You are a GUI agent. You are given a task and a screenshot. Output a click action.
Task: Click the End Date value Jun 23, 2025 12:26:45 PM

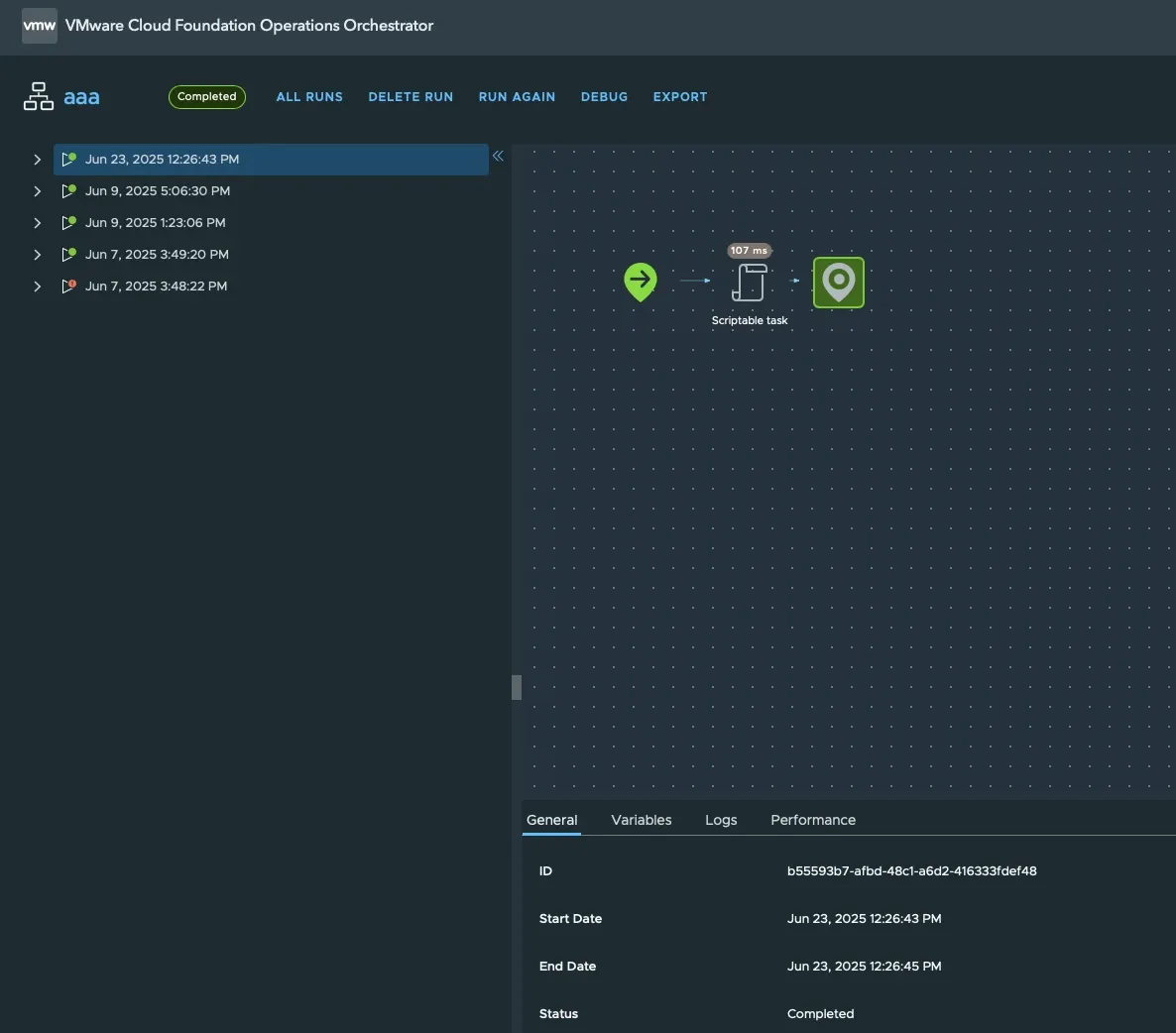pos(864,967)
